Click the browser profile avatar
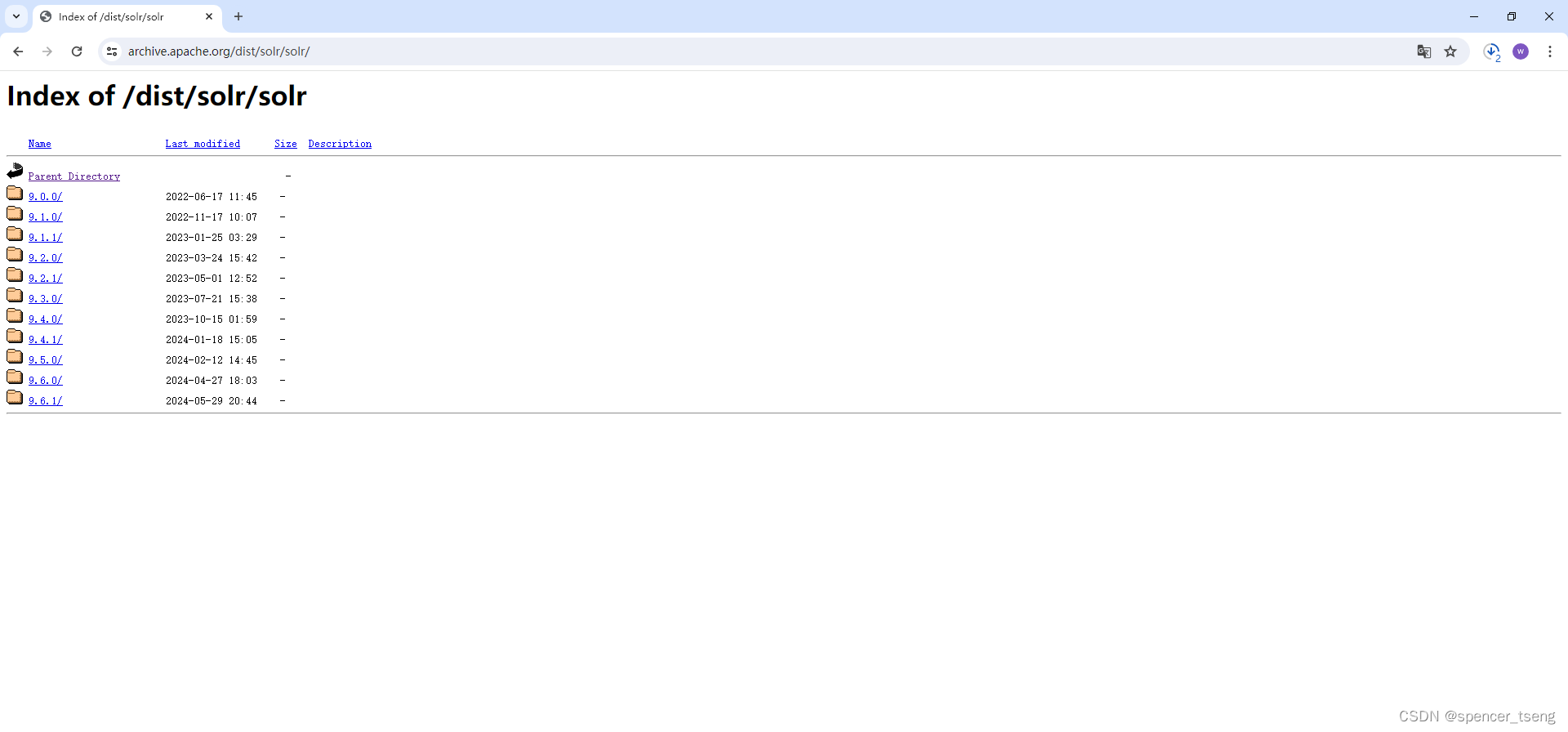The width and height of the screenshot is (1568, 732). [1521, 51]
